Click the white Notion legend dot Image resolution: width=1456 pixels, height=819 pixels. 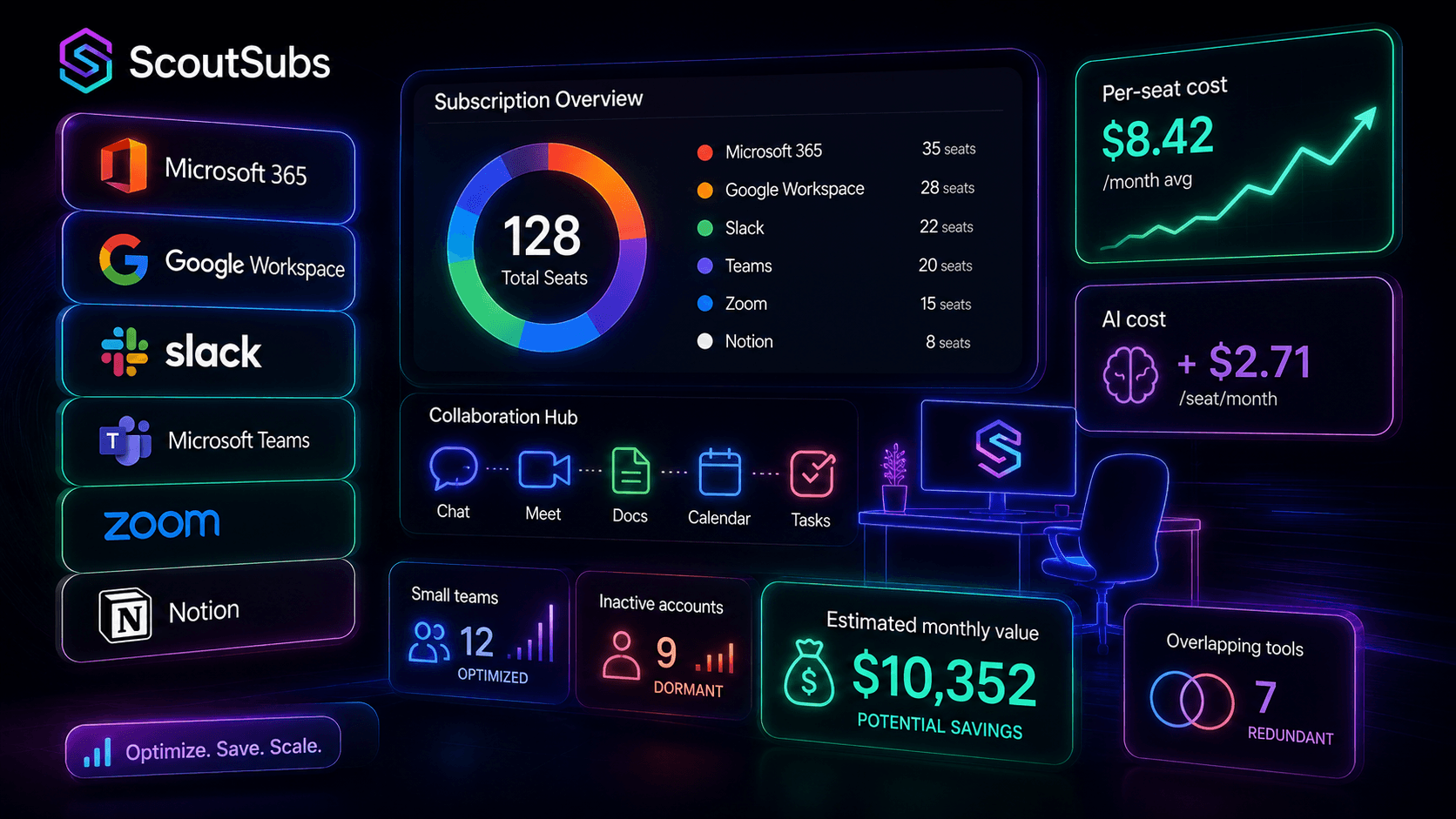[705, 341]
